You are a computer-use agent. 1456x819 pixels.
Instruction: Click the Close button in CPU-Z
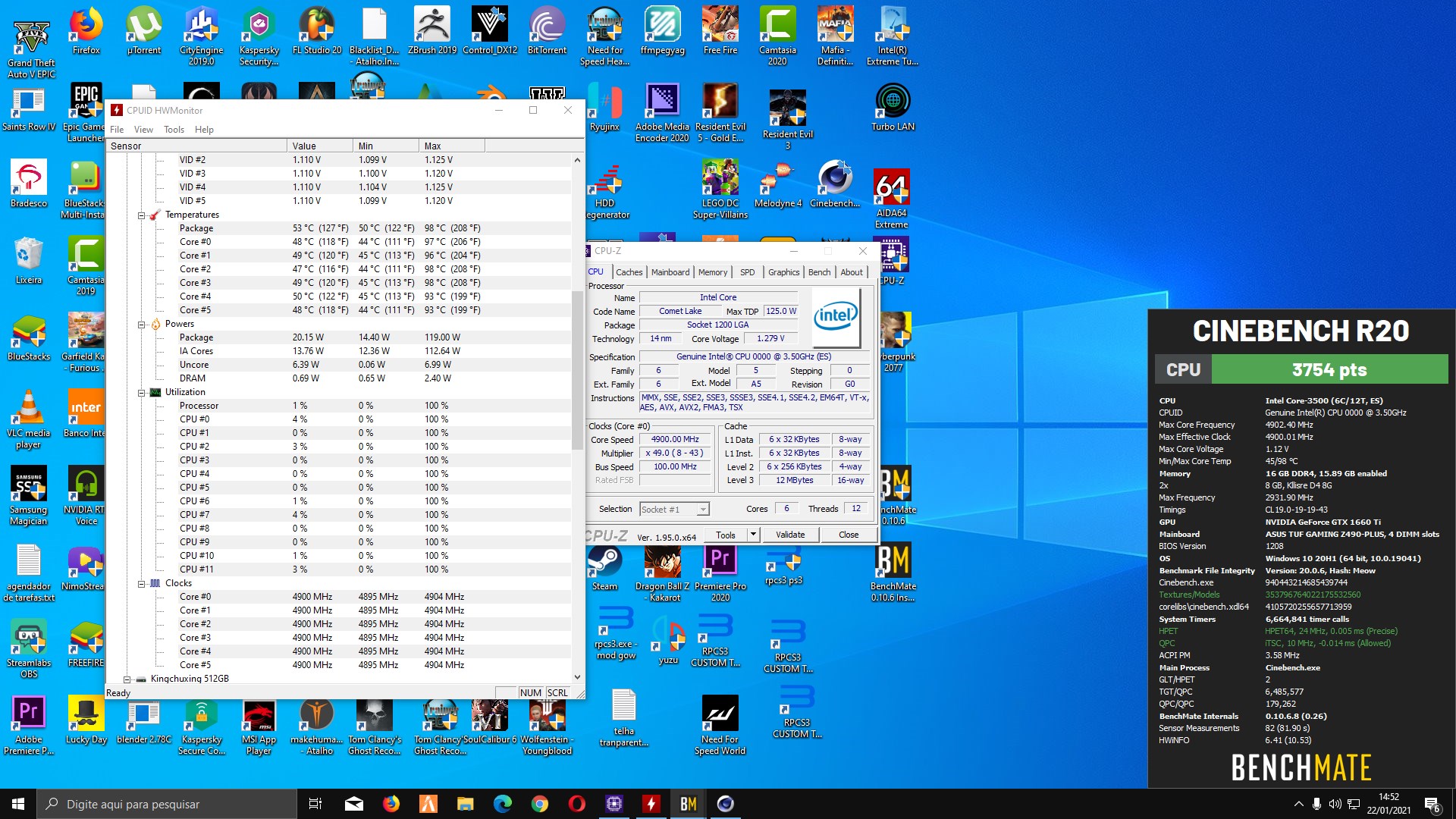849,535
